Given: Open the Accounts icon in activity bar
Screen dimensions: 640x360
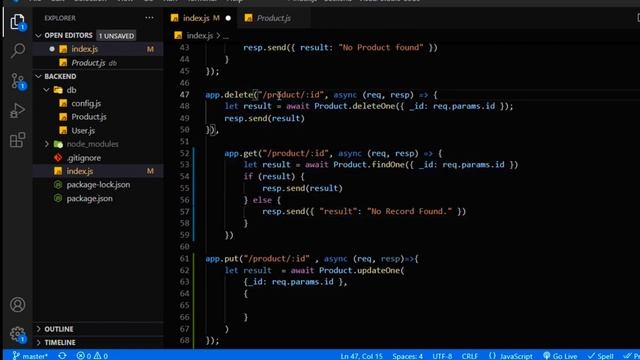Looking at the screenshot, I should click(18, 304).
